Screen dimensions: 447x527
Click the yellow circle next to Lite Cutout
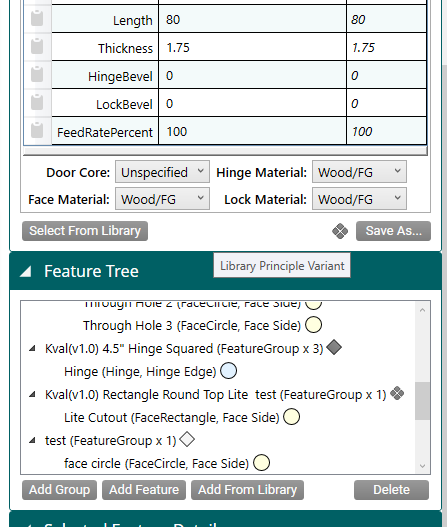coord(291,417)
